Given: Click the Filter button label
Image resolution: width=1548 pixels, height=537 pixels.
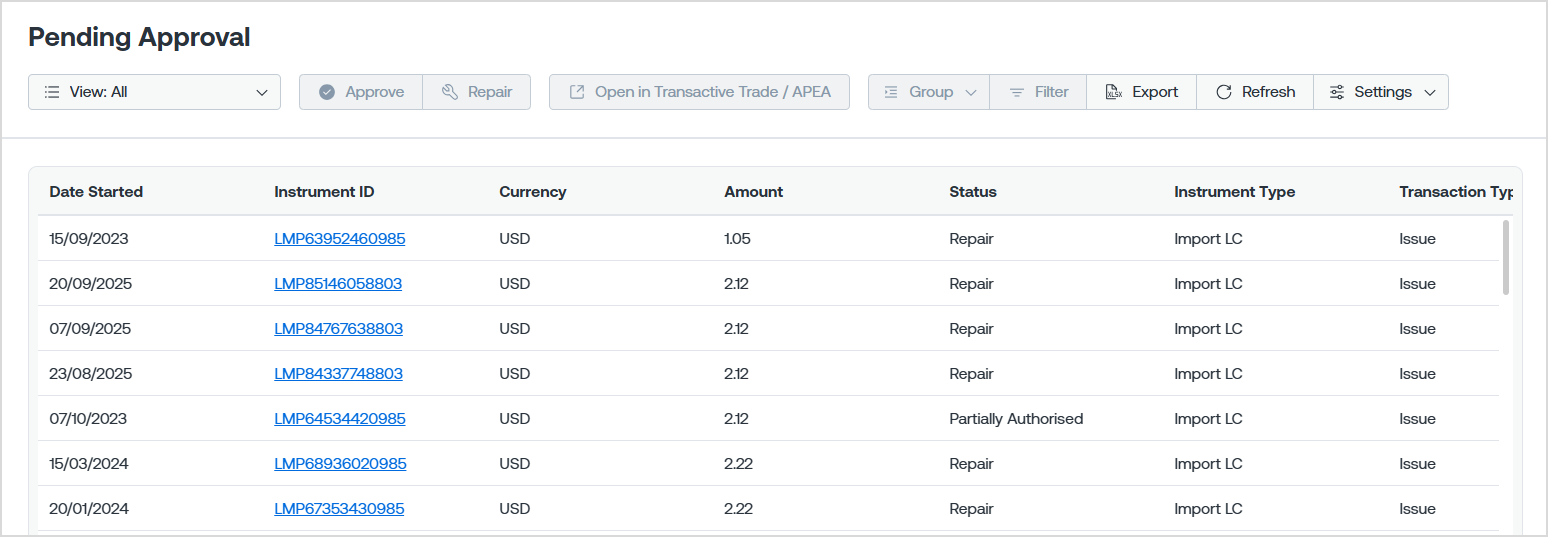Looking at the screenshot, I should coord(1052,92).
